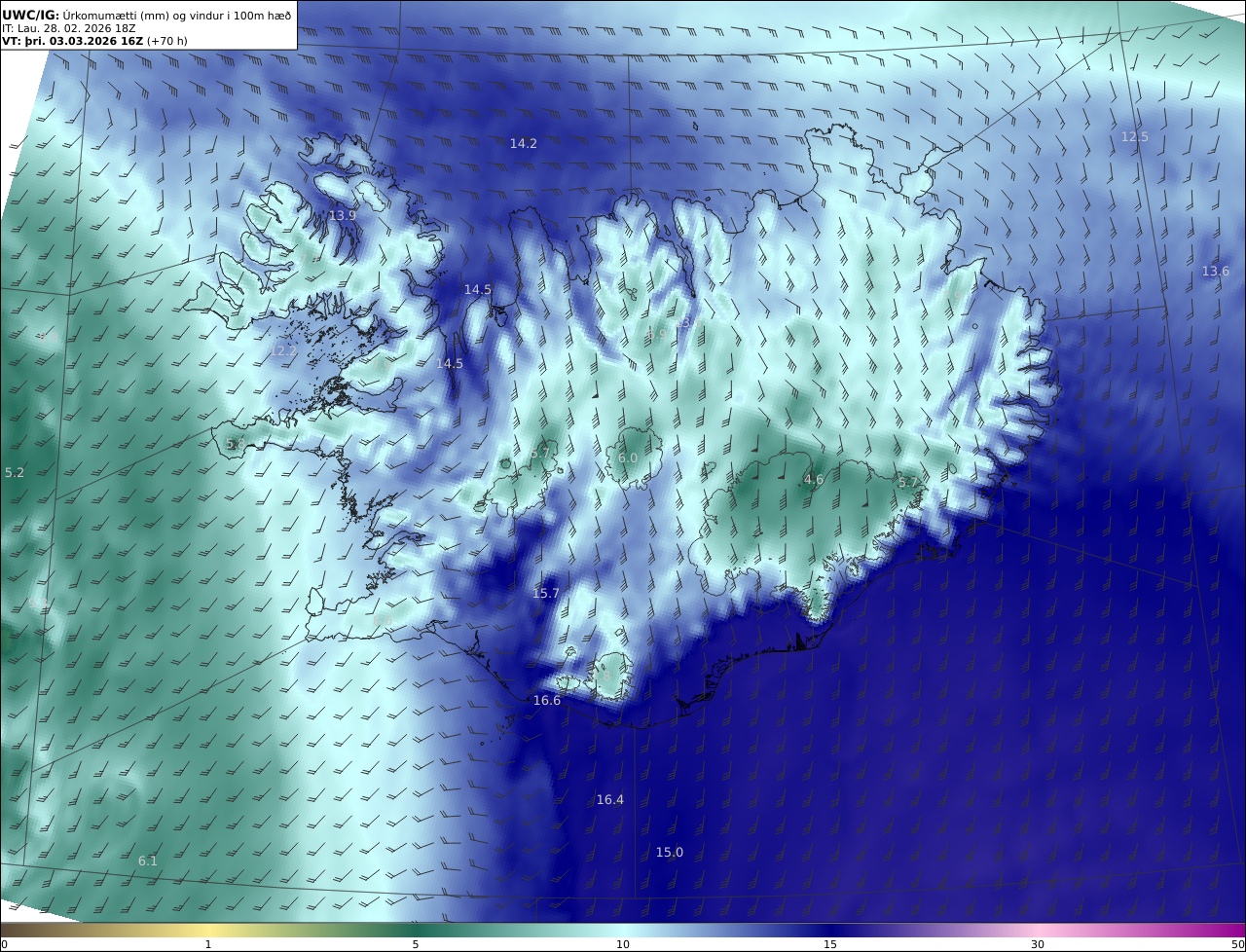Select the 15.7 precipitation value
This screenshot has height=952, width=1246.
point(546,593)
